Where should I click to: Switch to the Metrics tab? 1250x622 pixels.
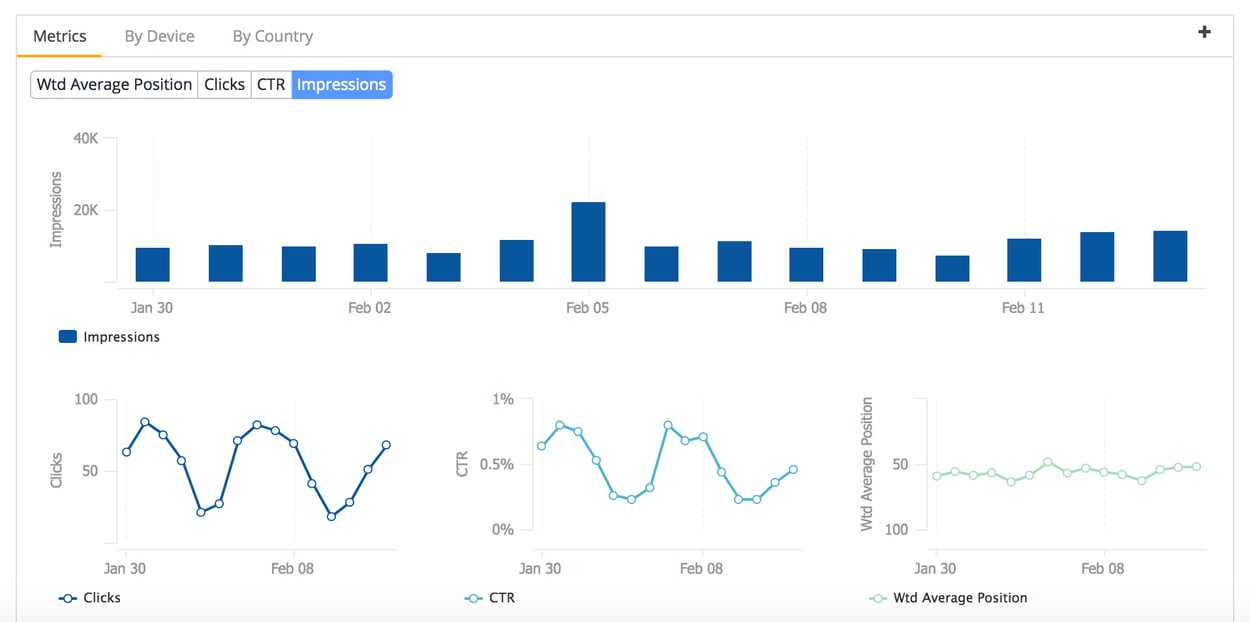pos(60,36)
